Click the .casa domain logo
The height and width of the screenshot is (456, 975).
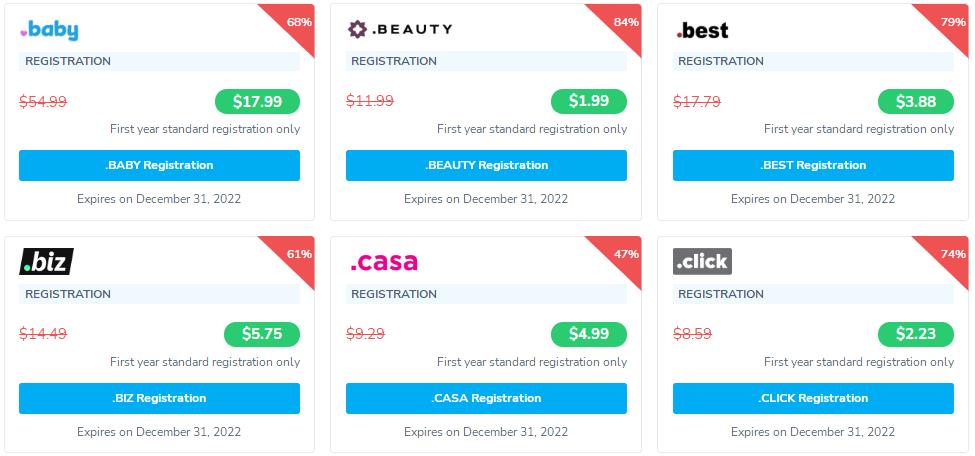384,262
